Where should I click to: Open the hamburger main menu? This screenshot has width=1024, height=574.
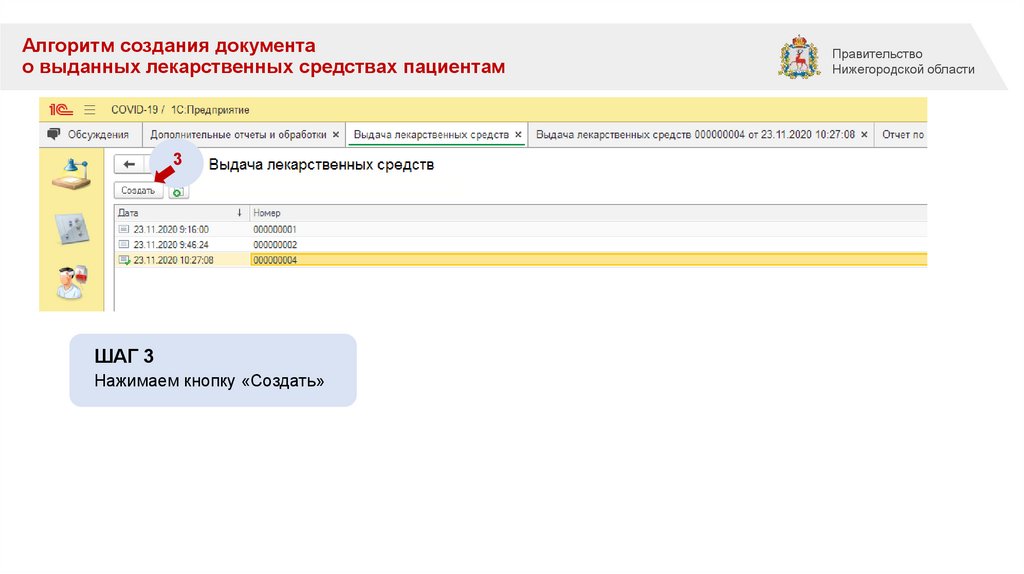89,110
